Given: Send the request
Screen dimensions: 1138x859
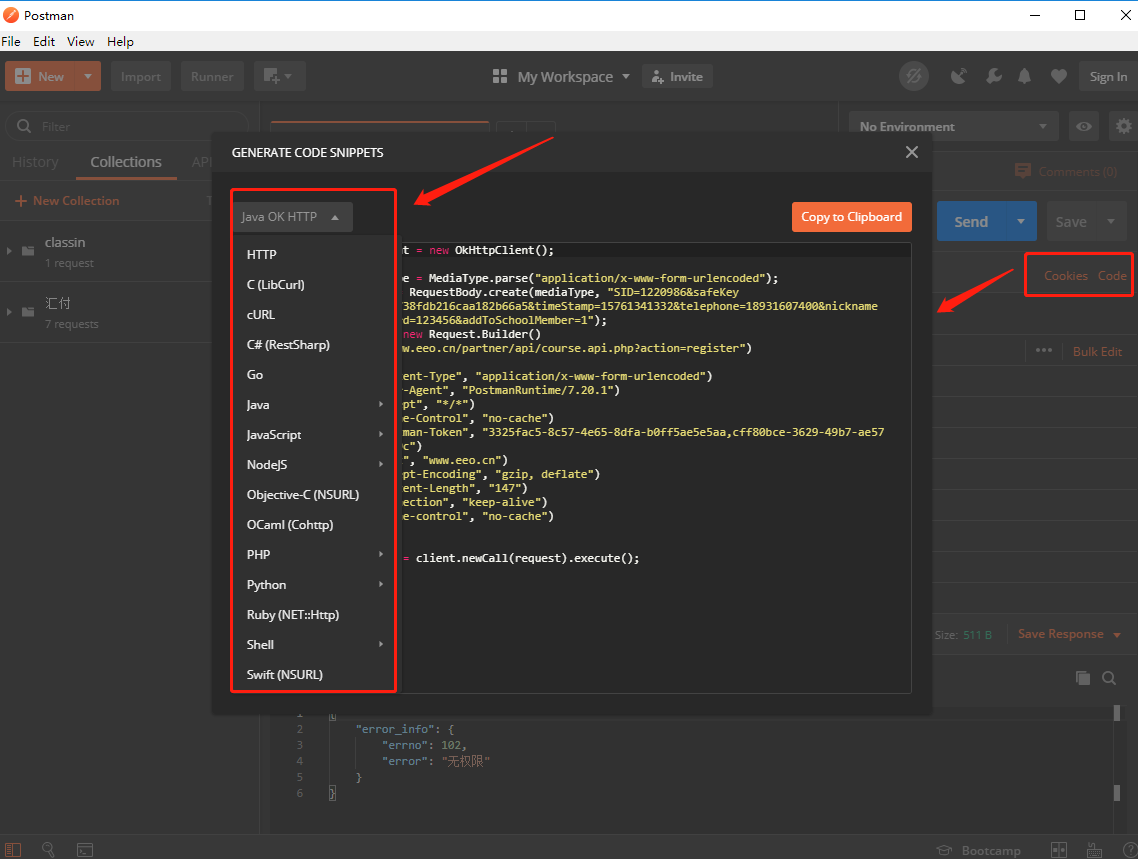Looking at the screenshot, I should (x=971, y=221).
